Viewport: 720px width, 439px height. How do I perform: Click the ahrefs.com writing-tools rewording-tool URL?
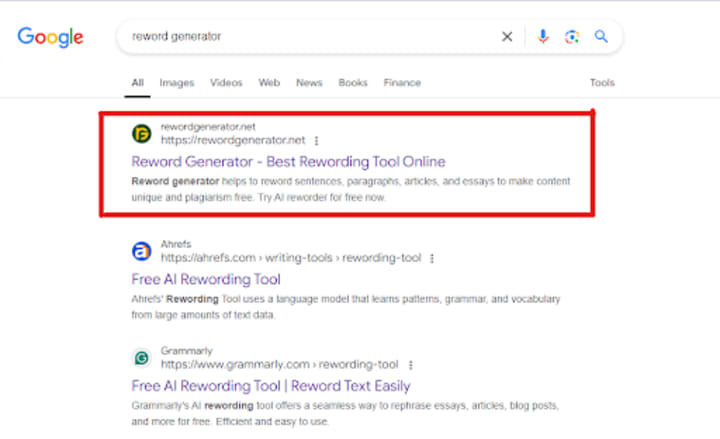click(291, 258)
